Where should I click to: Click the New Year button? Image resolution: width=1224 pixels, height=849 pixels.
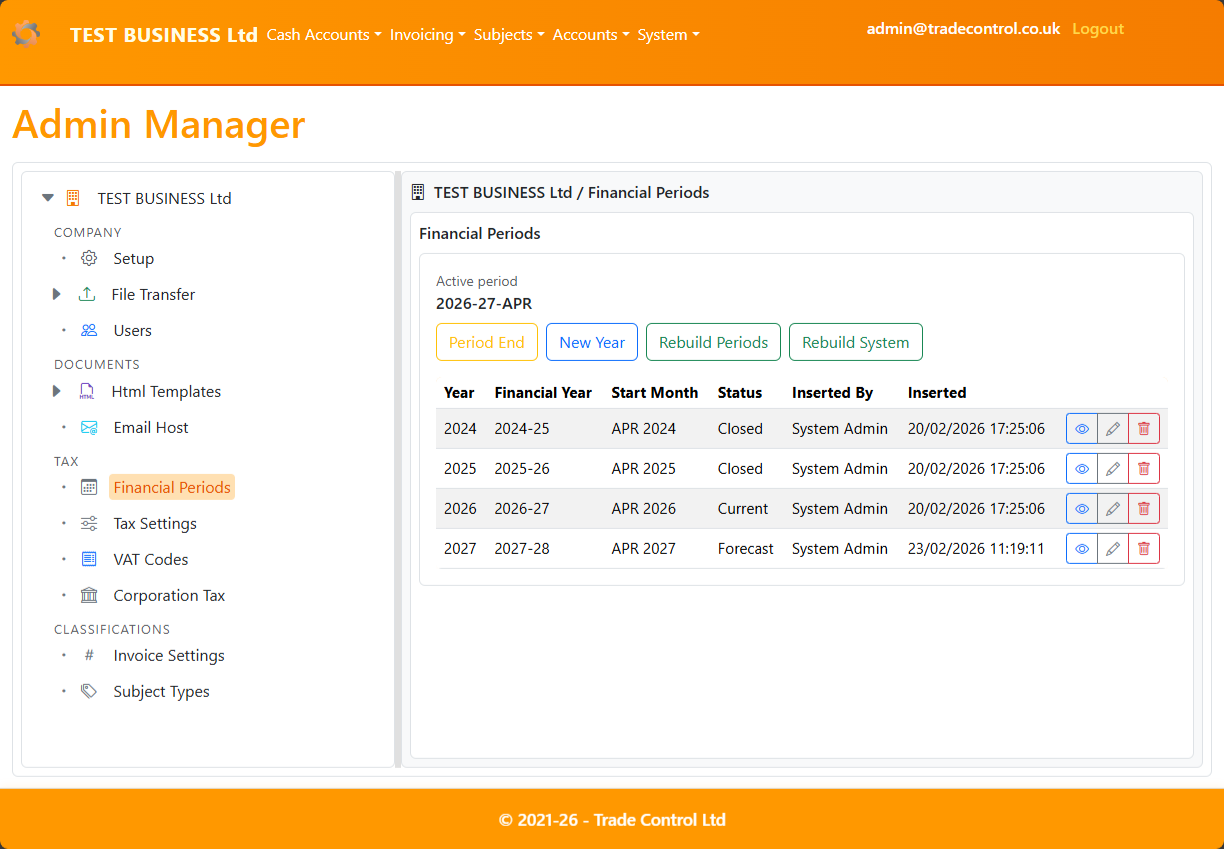pos(591,341)
